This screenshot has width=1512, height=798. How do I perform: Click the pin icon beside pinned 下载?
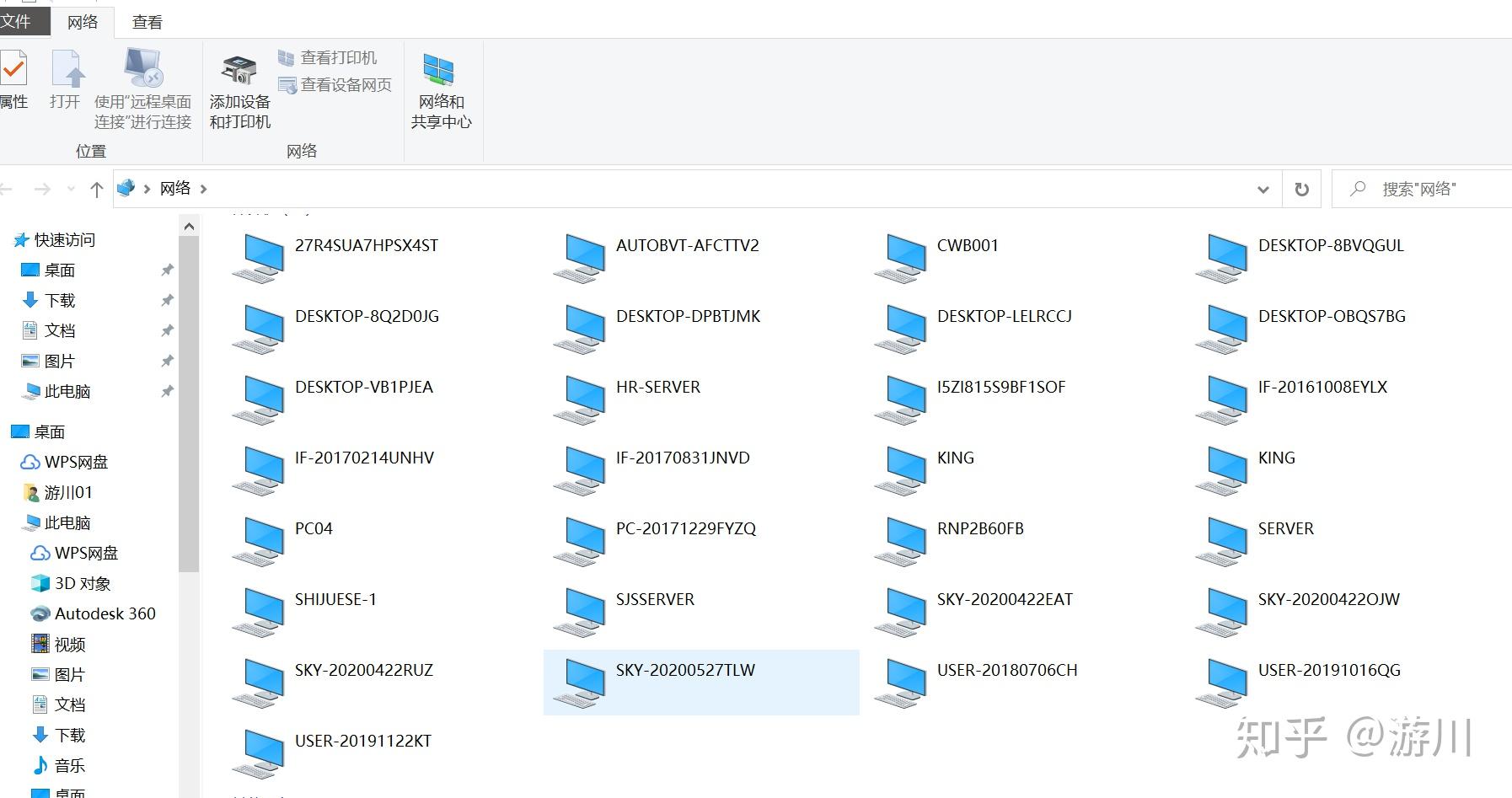click(x=167, y=301)
